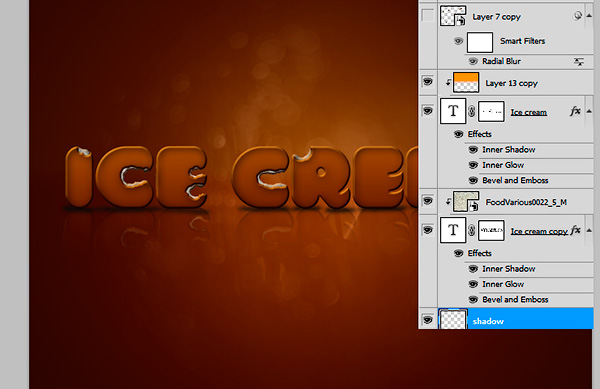
Task: Open Radial Blur filter blending options icon
Action: pos(579,62)
